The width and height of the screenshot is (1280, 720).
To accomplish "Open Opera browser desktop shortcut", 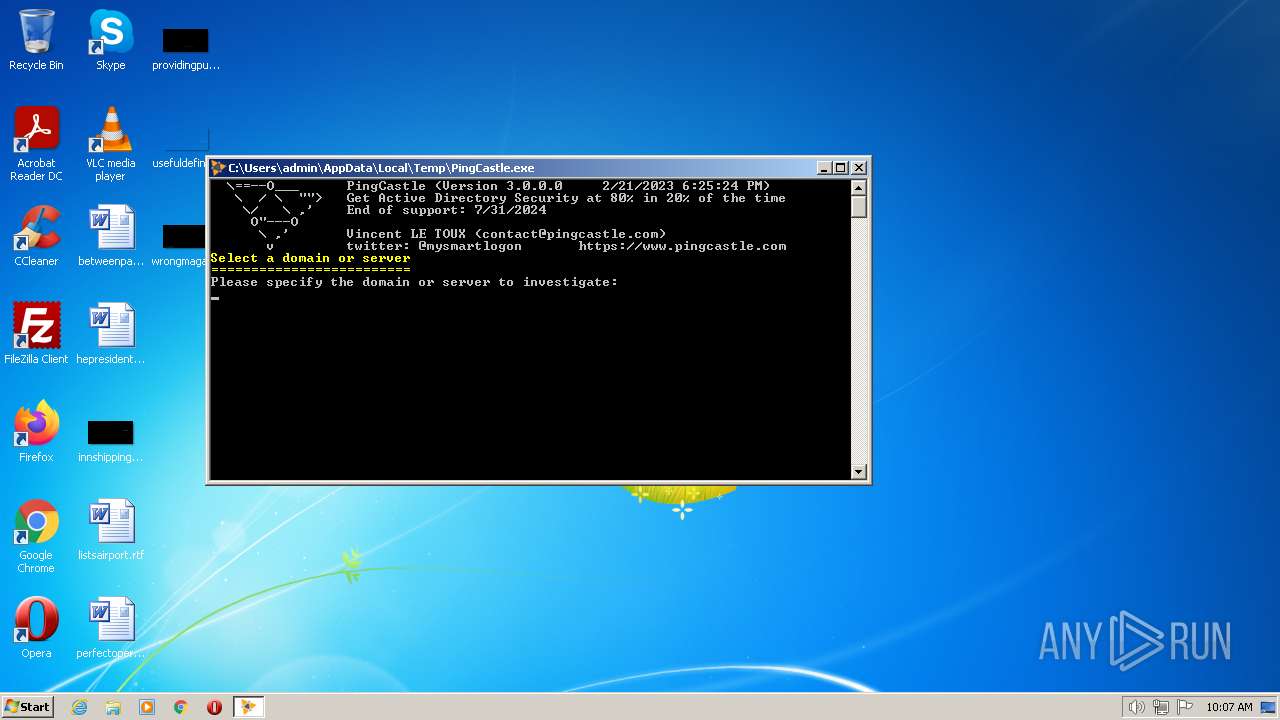I will click(x=36, y=628).
